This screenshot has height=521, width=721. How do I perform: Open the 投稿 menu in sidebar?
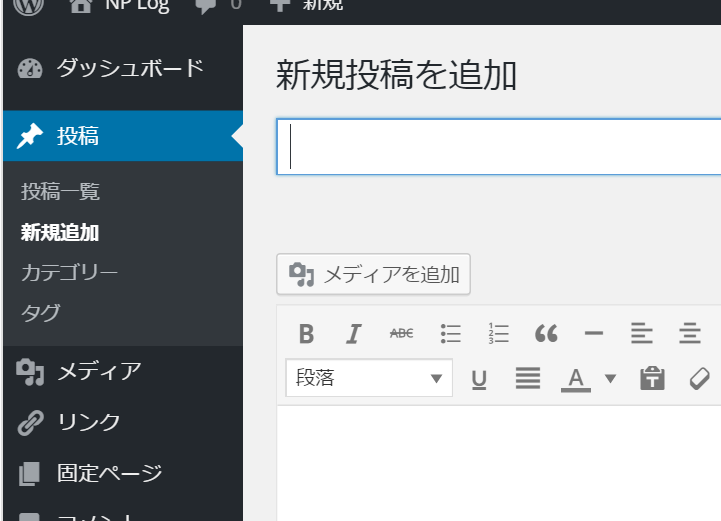click(123, 136)
